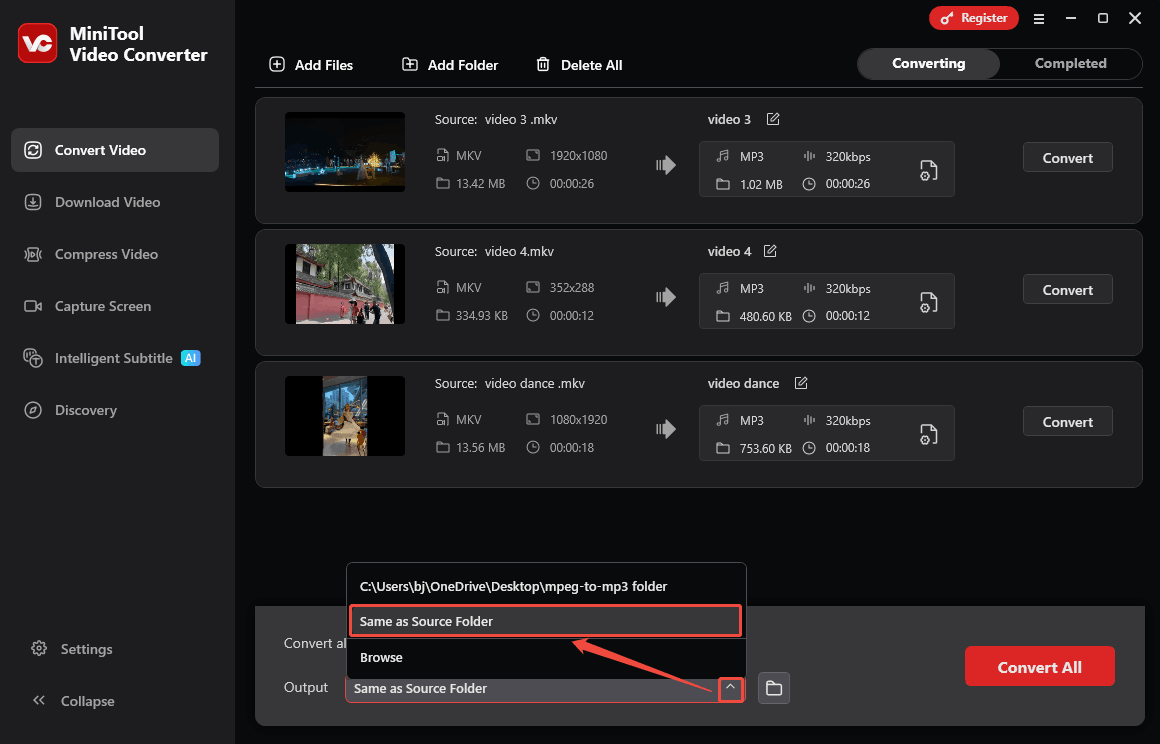Open the Capture Screen tool
1160x744 pixels.
pyautogui.click(x=33, y=306)
